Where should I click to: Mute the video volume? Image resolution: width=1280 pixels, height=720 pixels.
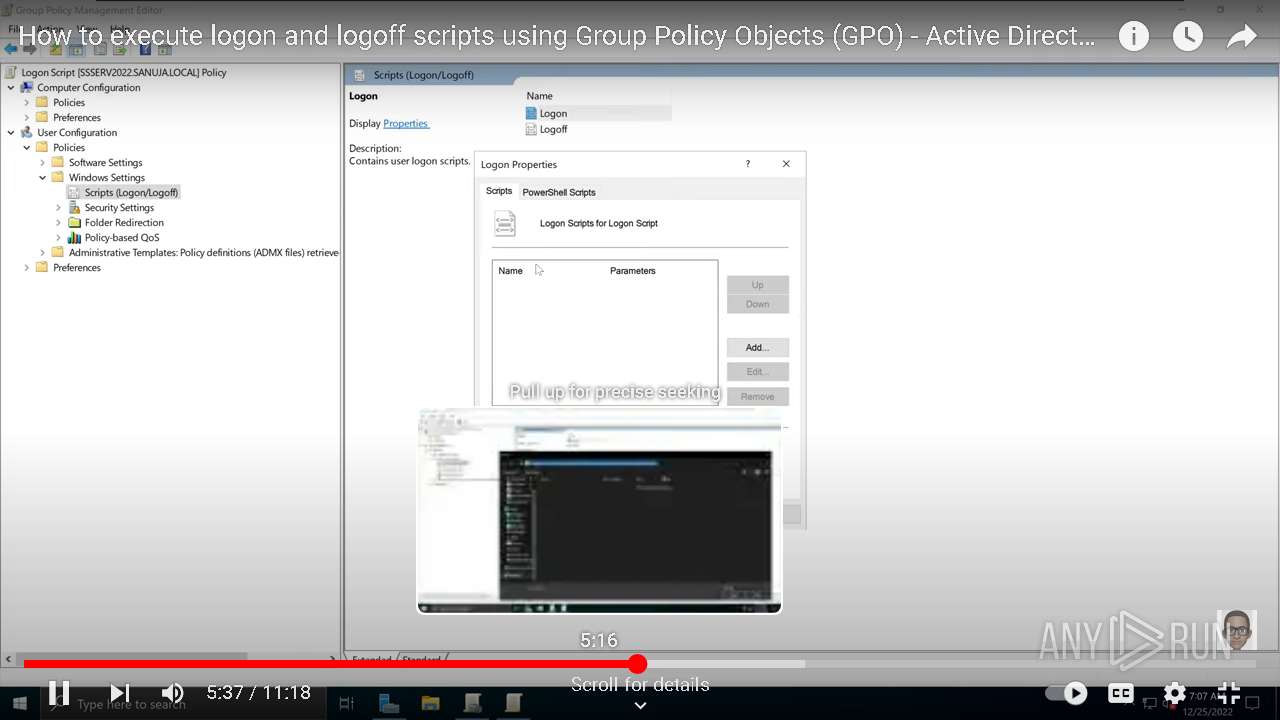(x=173, y=692)
